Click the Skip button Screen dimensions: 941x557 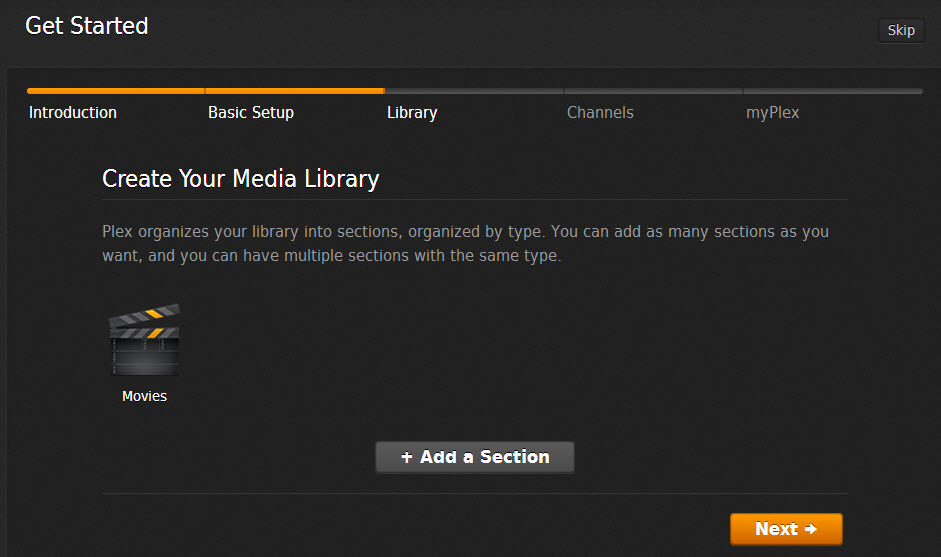coord(901,30)
